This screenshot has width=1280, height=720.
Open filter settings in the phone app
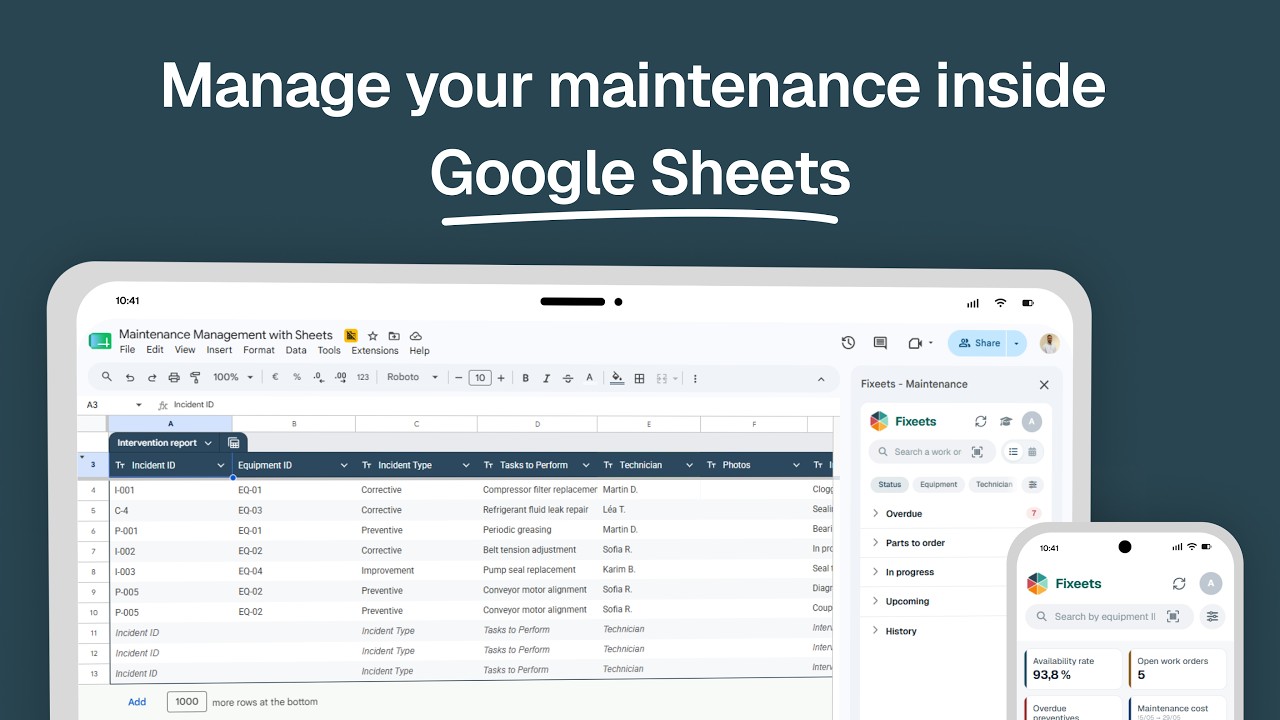pyautogui.click(x=1213, y=616)
